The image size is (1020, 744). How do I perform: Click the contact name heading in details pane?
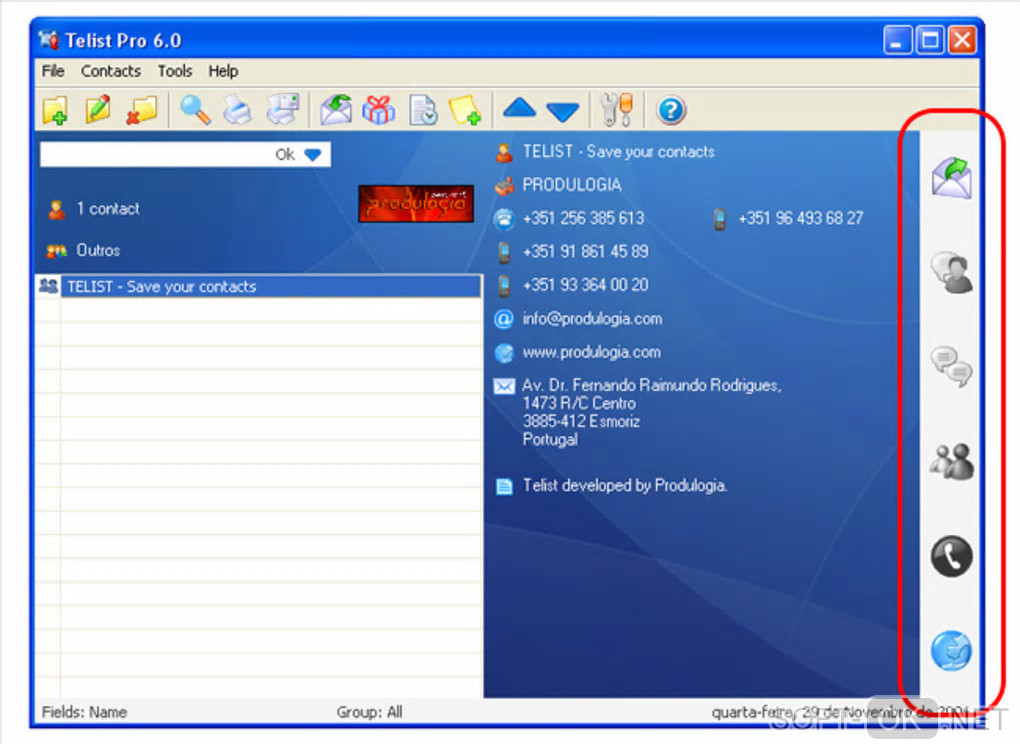[x=618, y=152]
